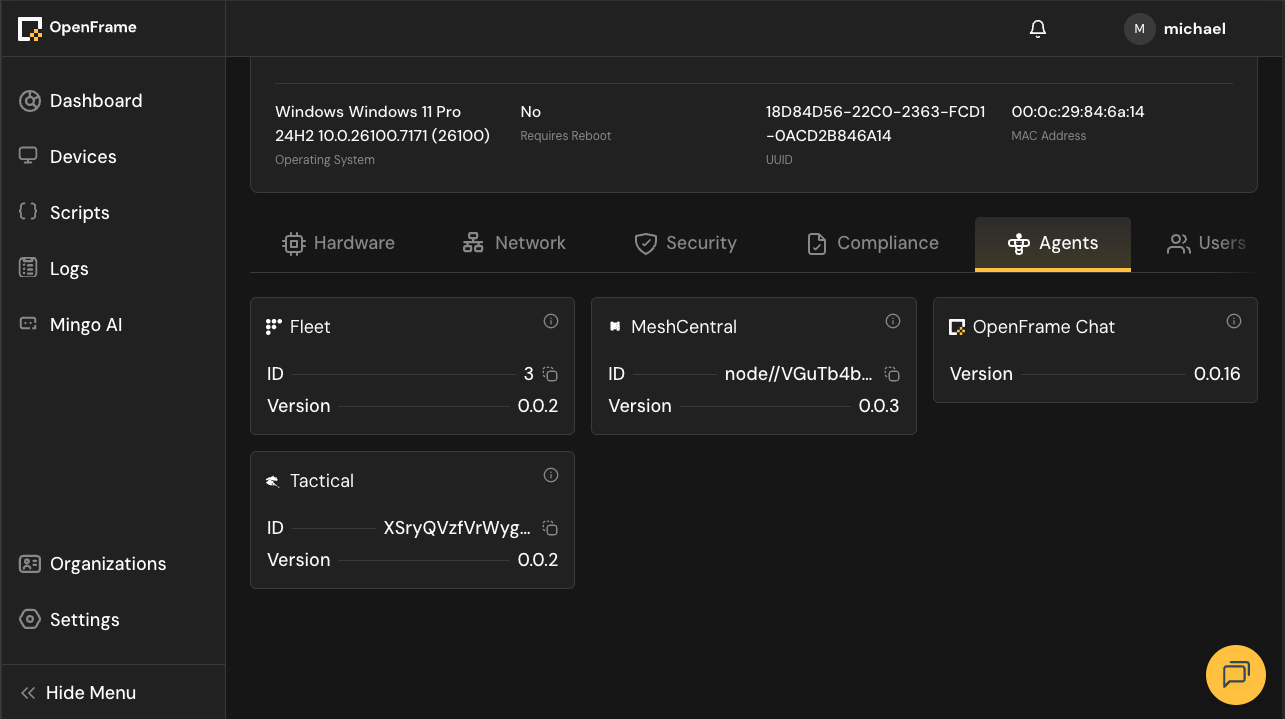The image size is (1285, 719).
Task: Click the Logs list icon
Action: click(x=29, y=268)
